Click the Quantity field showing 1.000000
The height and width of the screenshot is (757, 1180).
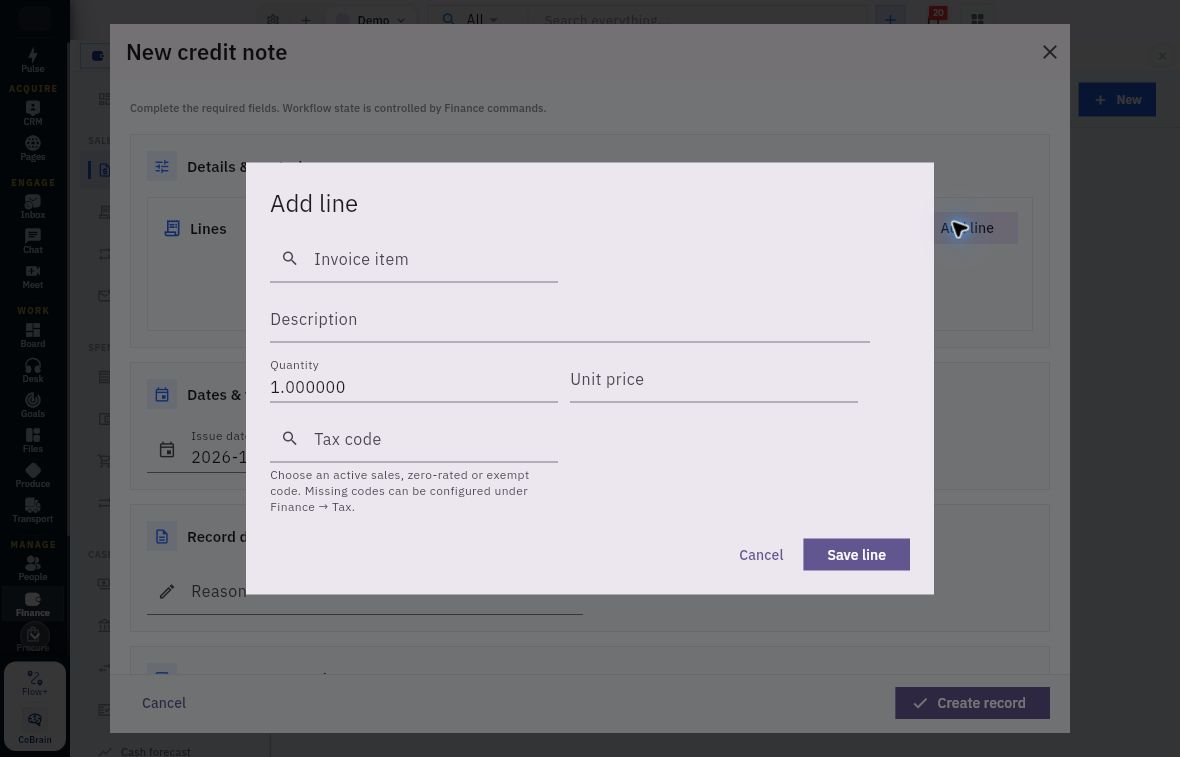click(414, 380)
